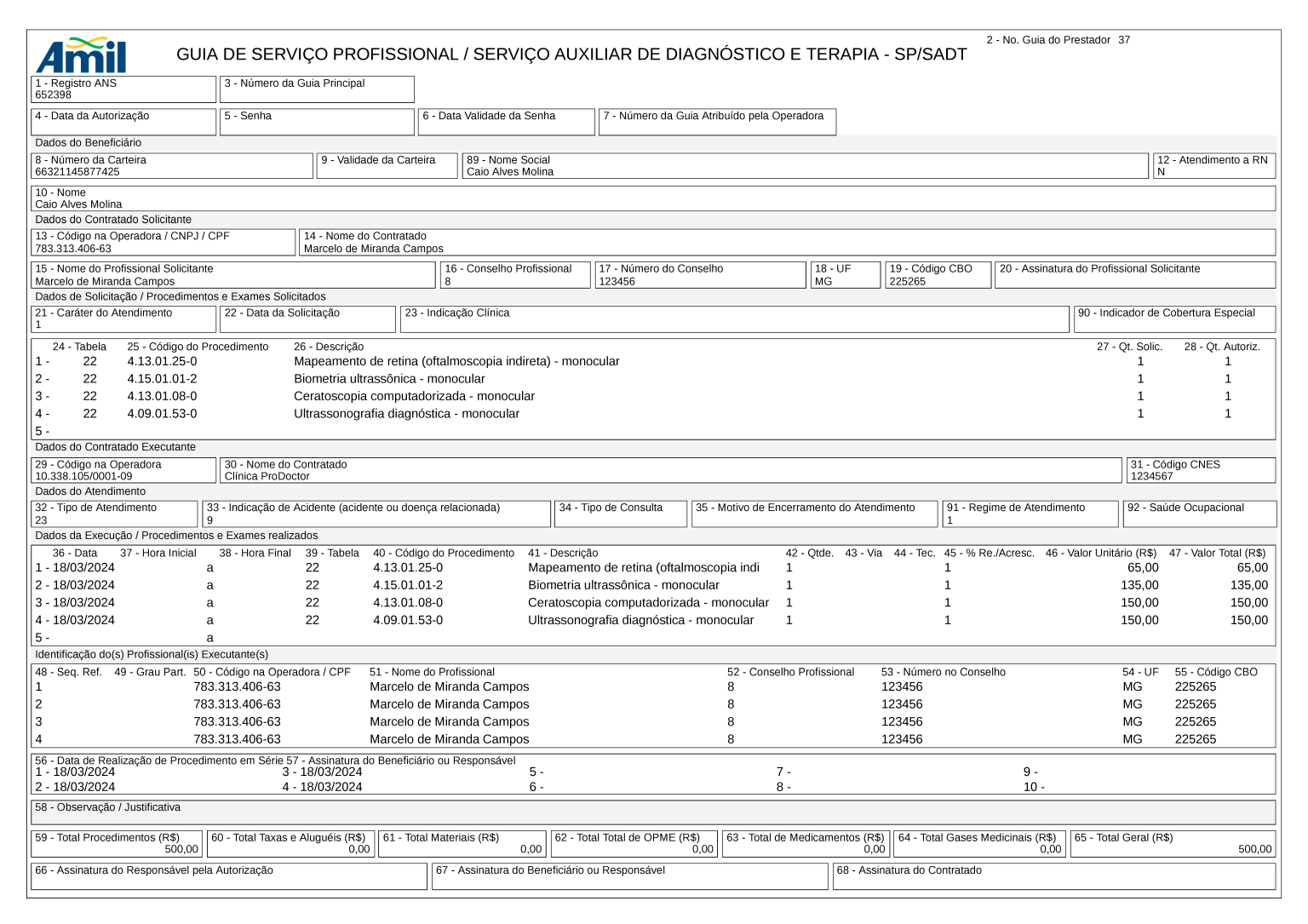Select the Indicação Clínica field
This screenshot has width=1308, height=924.
734,319
